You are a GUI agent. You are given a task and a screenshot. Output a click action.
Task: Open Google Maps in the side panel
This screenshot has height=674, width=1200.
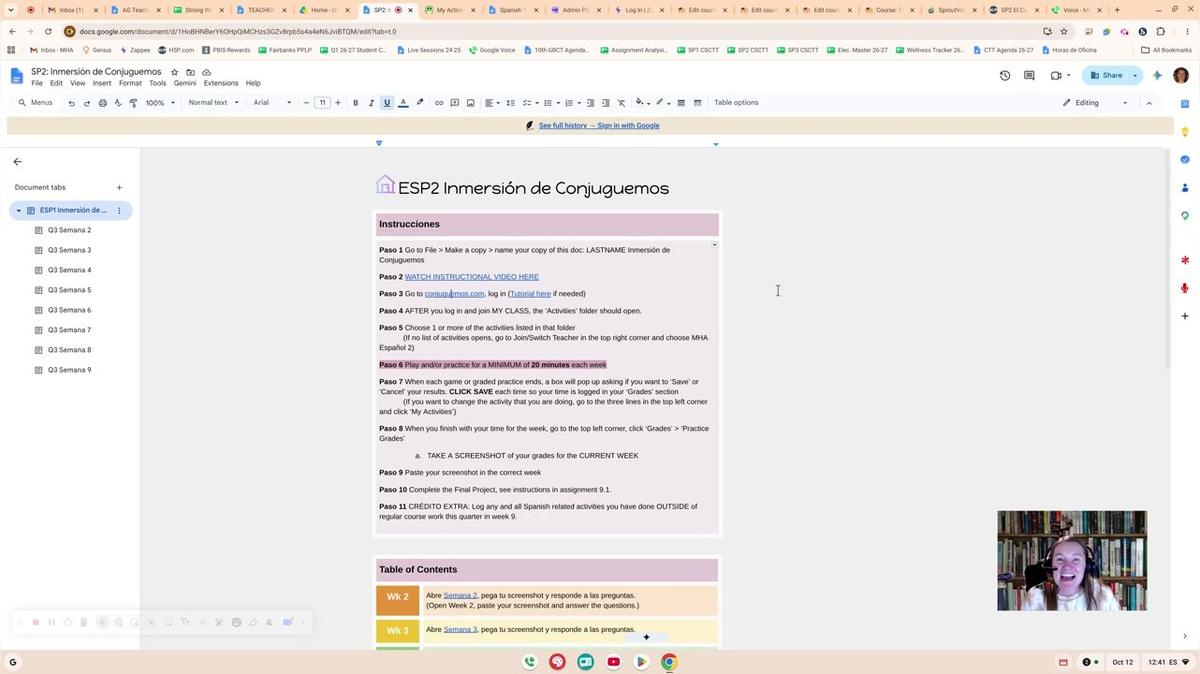point(1185,215)
